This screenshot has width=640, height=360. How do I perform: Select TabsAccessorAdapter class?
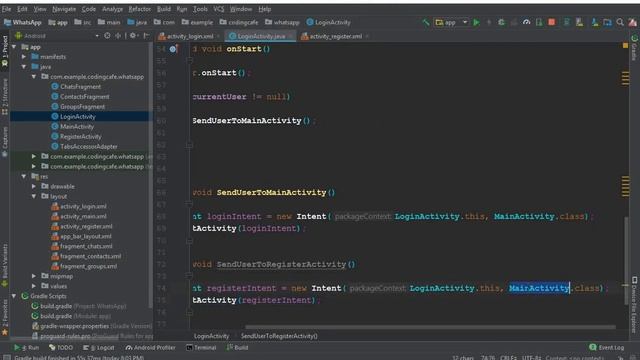pos(89,146)
